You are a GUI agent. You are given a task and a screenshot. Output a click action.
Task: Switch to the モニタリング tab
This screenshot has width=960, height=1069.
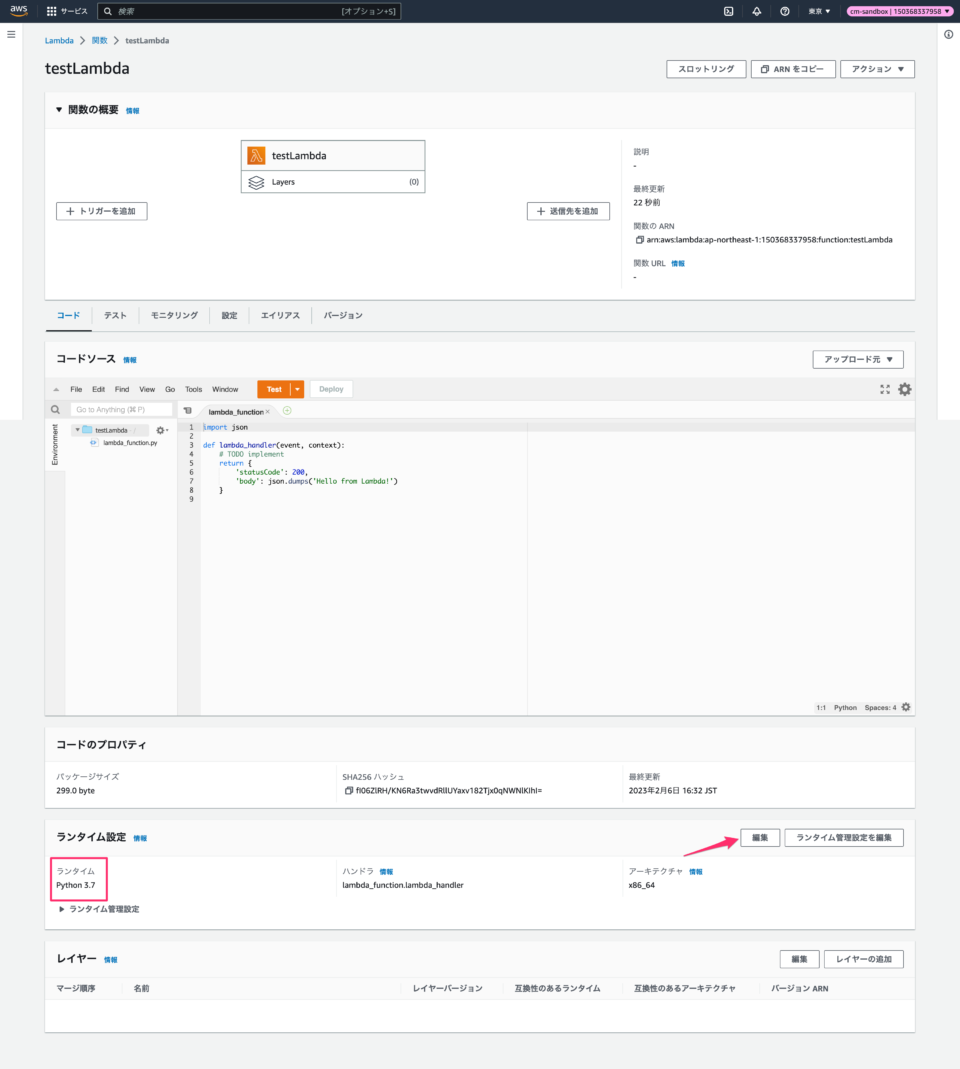(x=174, y=315)
